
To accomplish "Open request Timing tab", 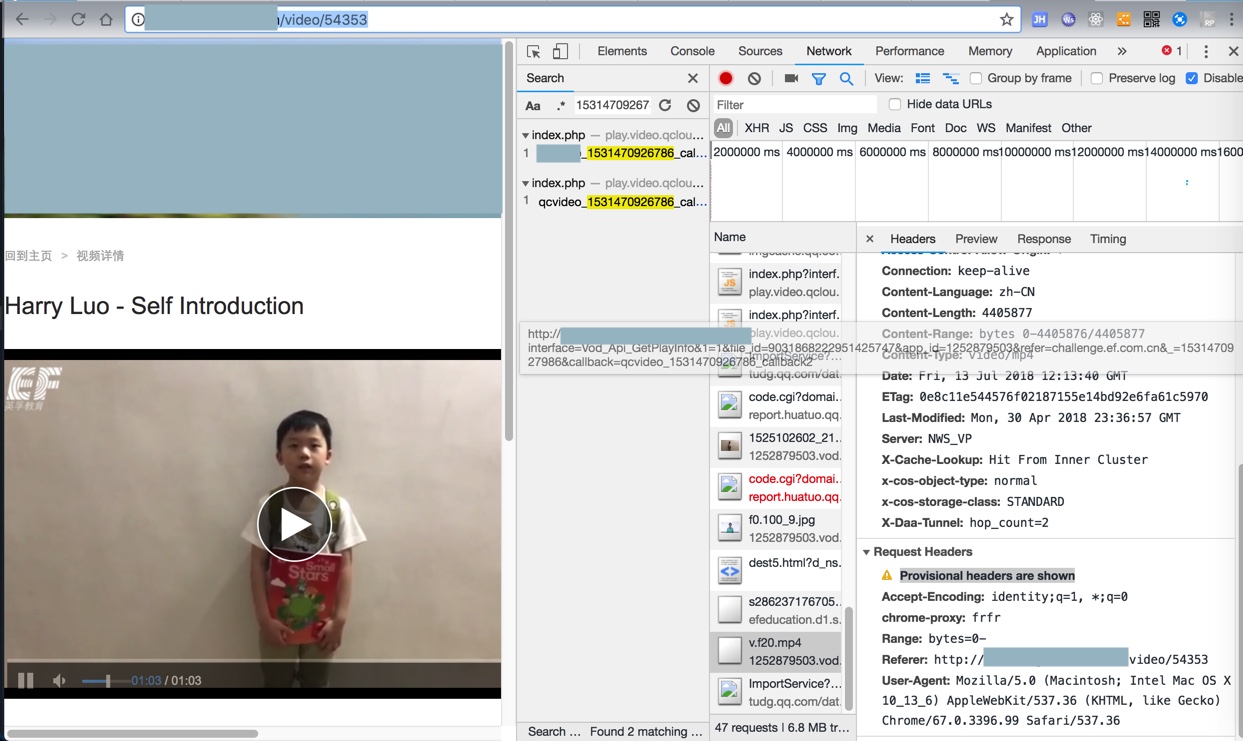I will click(x=1108, y=239).
